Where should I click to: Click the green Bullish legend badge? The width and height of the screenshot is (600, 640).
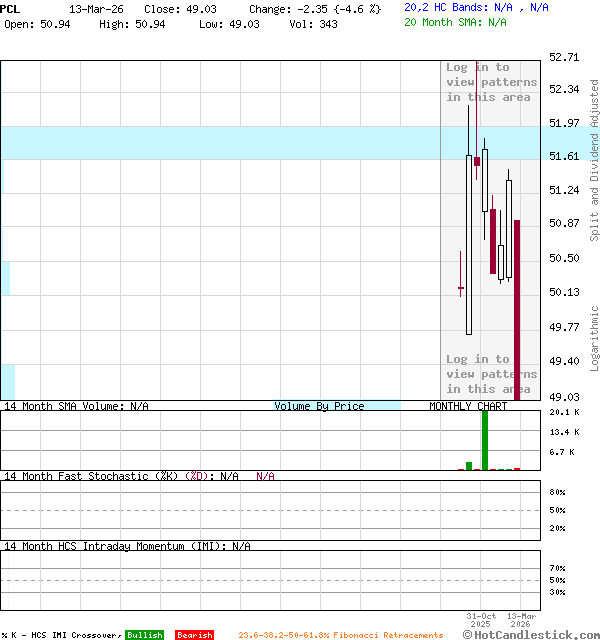(x=144, y=635)
